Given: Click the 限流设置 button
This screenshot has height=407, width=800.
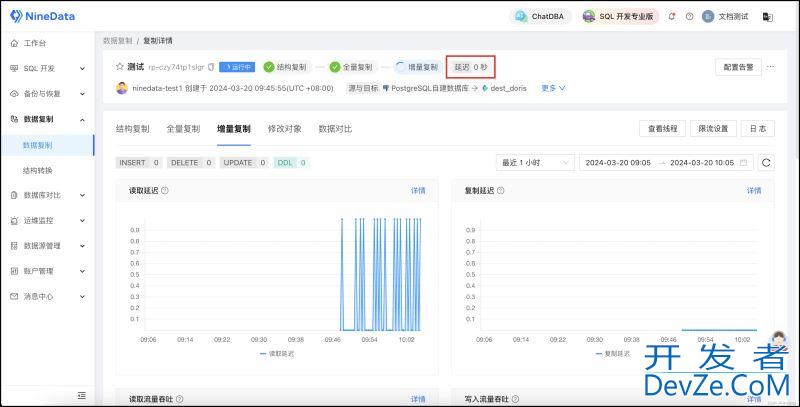Looking at the screenshot, I should (713, 129).
